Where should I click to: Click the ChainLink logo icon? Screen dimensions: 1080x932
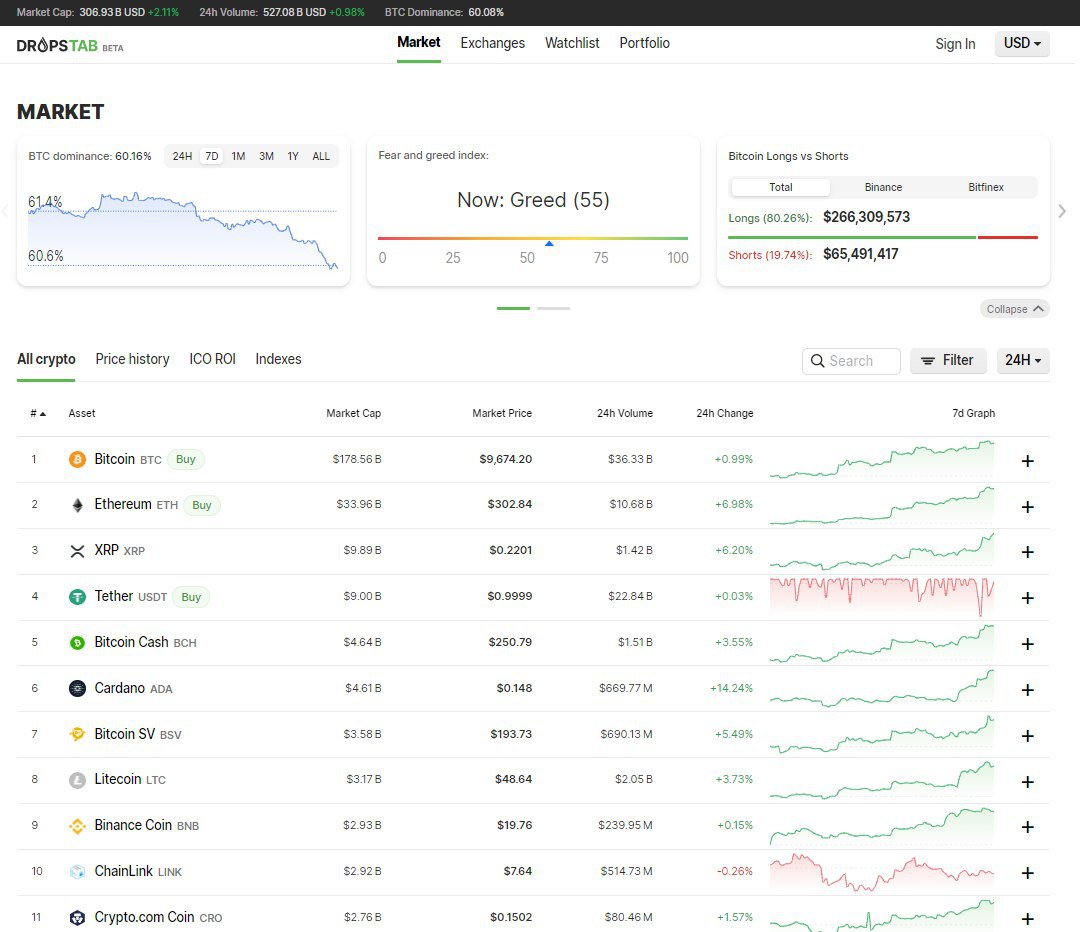click(77, 871)
